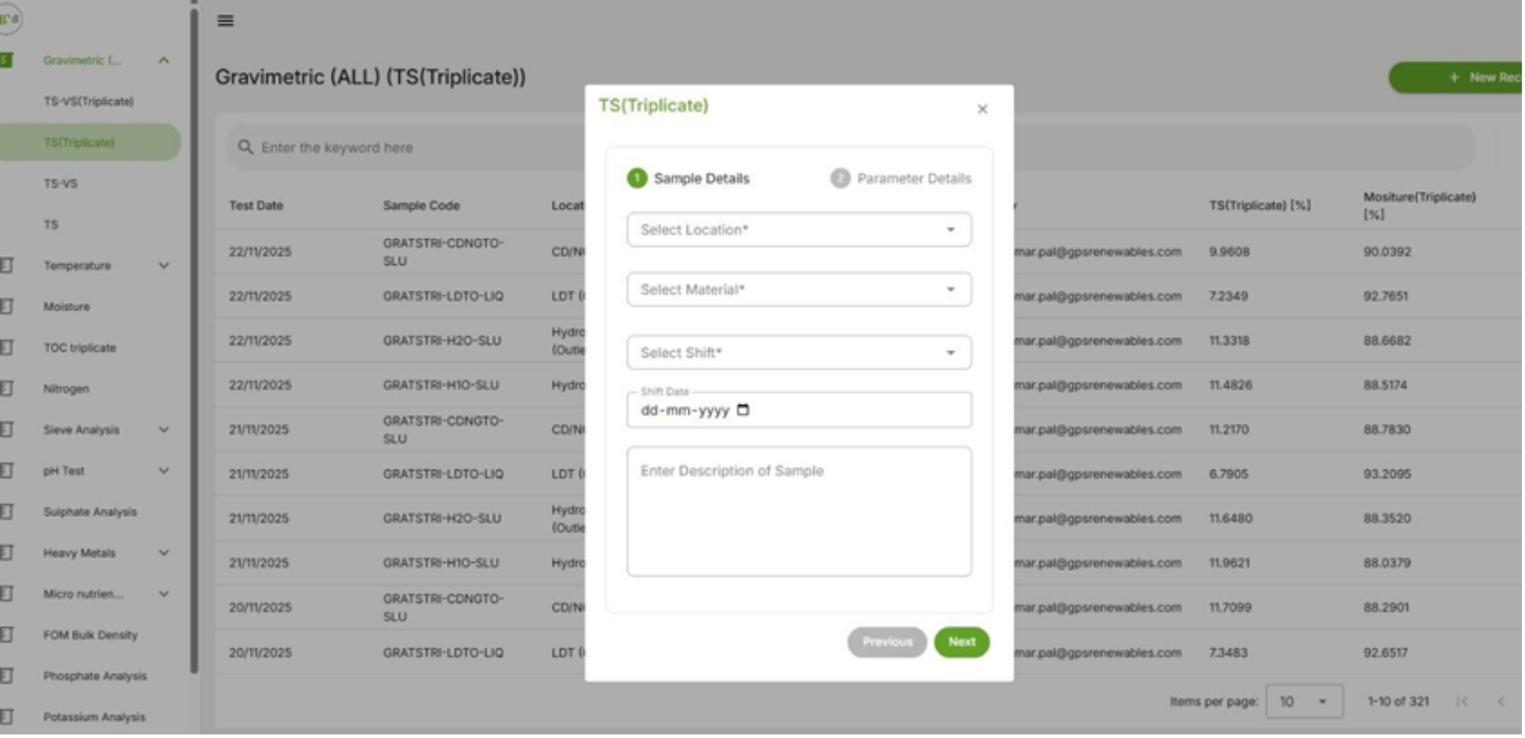Open the Select Material dropdown

pos(798,290)
